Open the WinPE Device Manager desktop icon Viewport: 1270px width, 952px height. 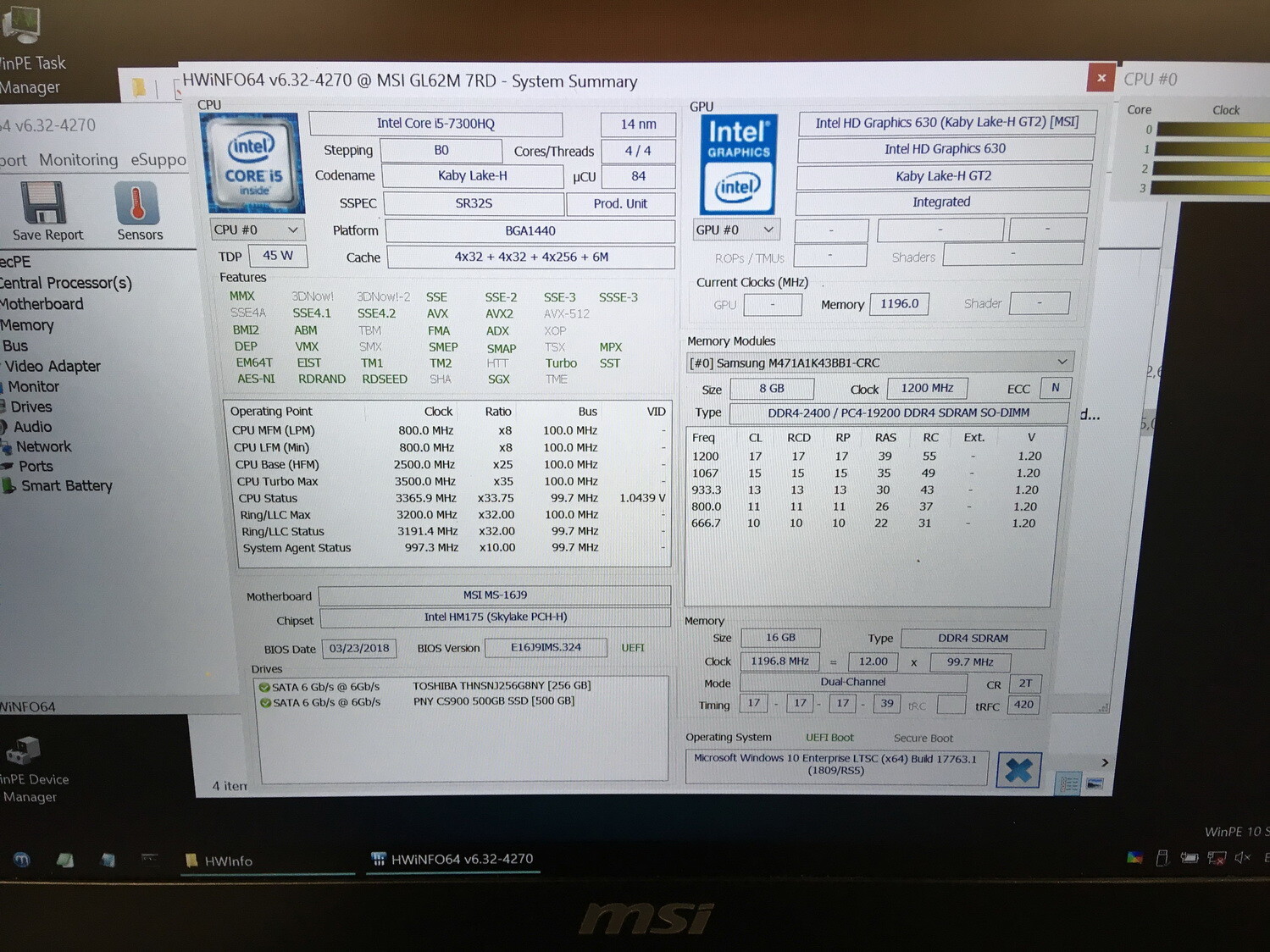(x=23, y=751)
